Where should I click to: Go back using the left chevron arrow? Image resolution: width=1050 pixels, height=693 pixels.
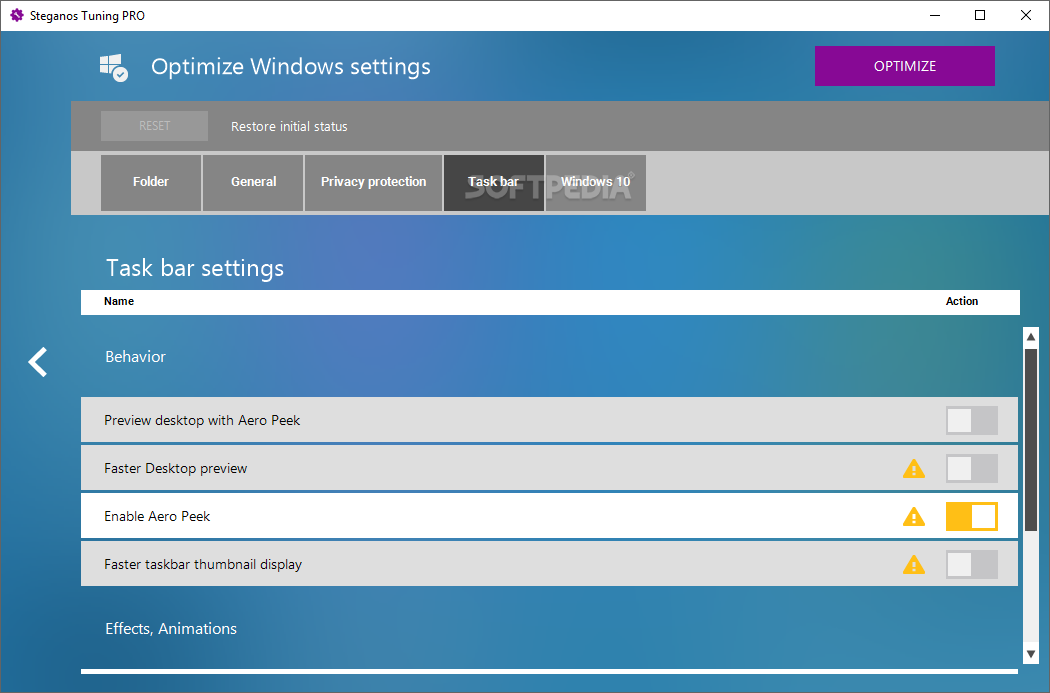tap(38, 362)
